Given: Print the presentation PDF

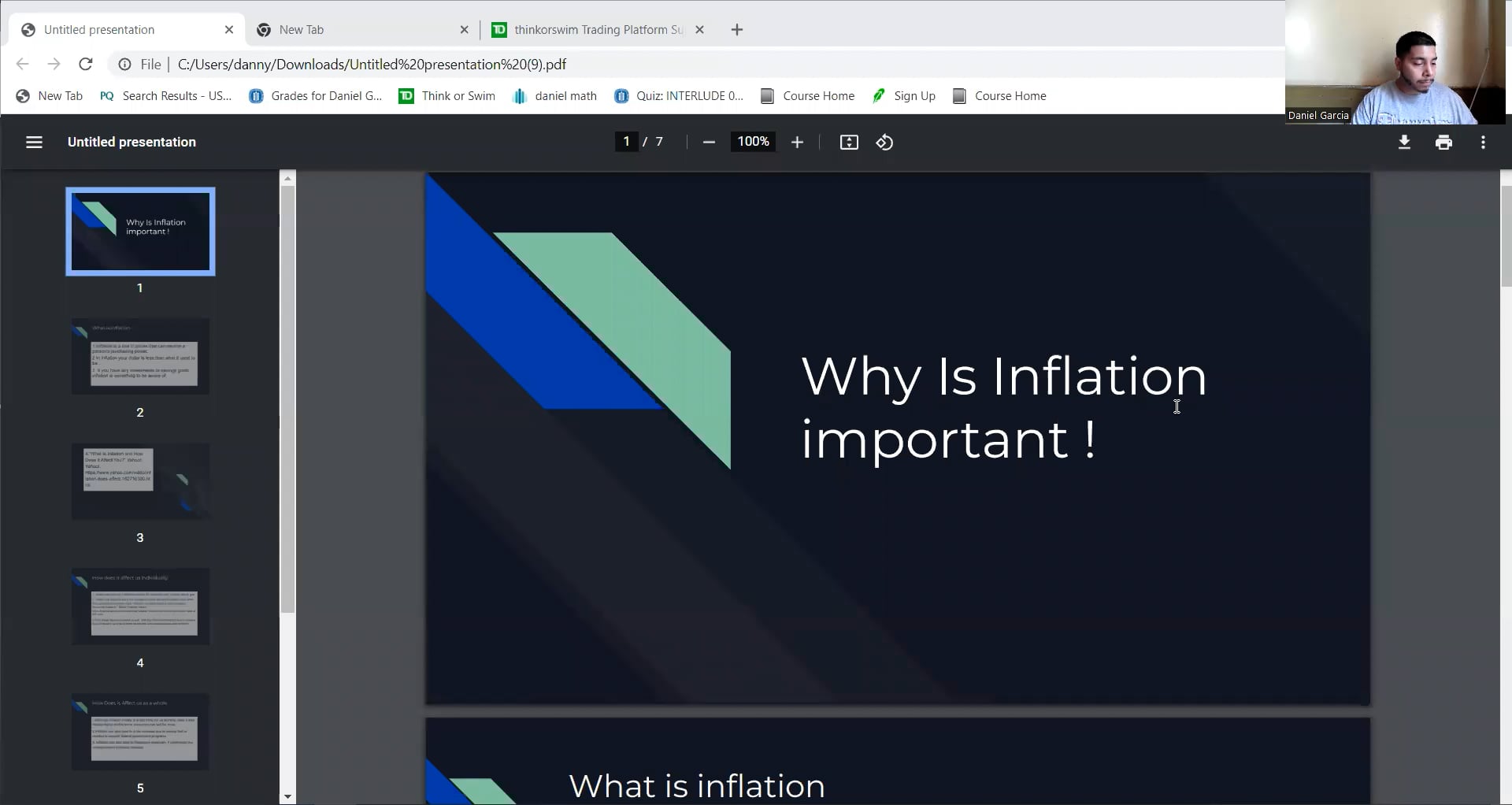Looking at the screenshot, I should click(x=1443, y=142).
